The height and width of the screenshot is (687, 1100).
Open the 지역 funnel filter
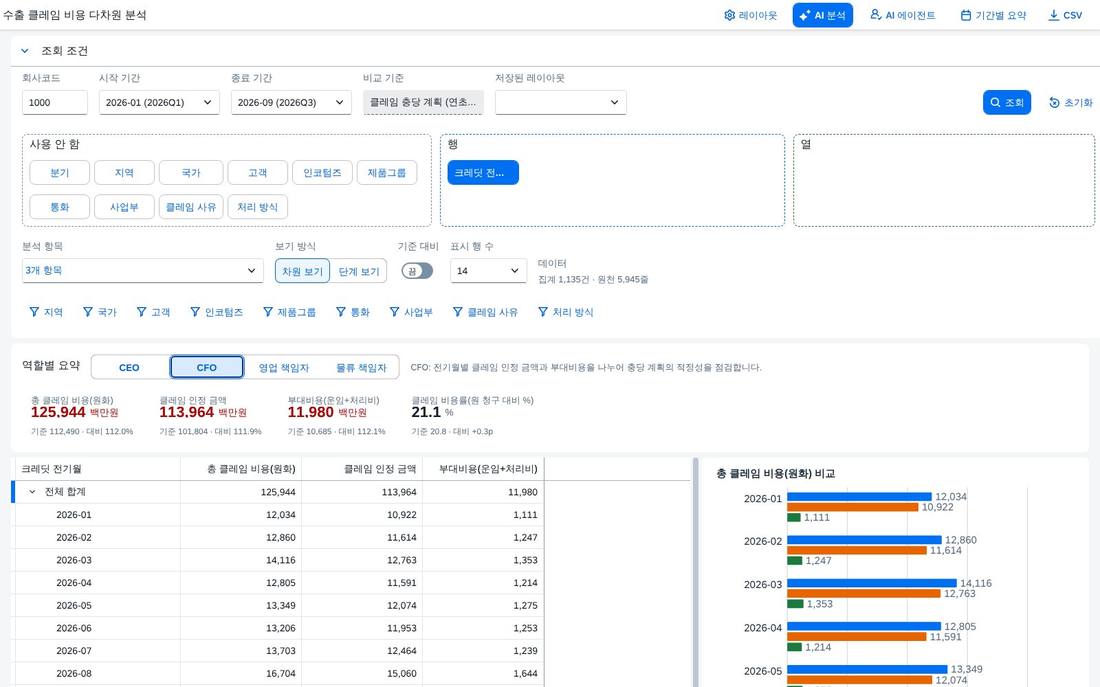coord(46,312)
